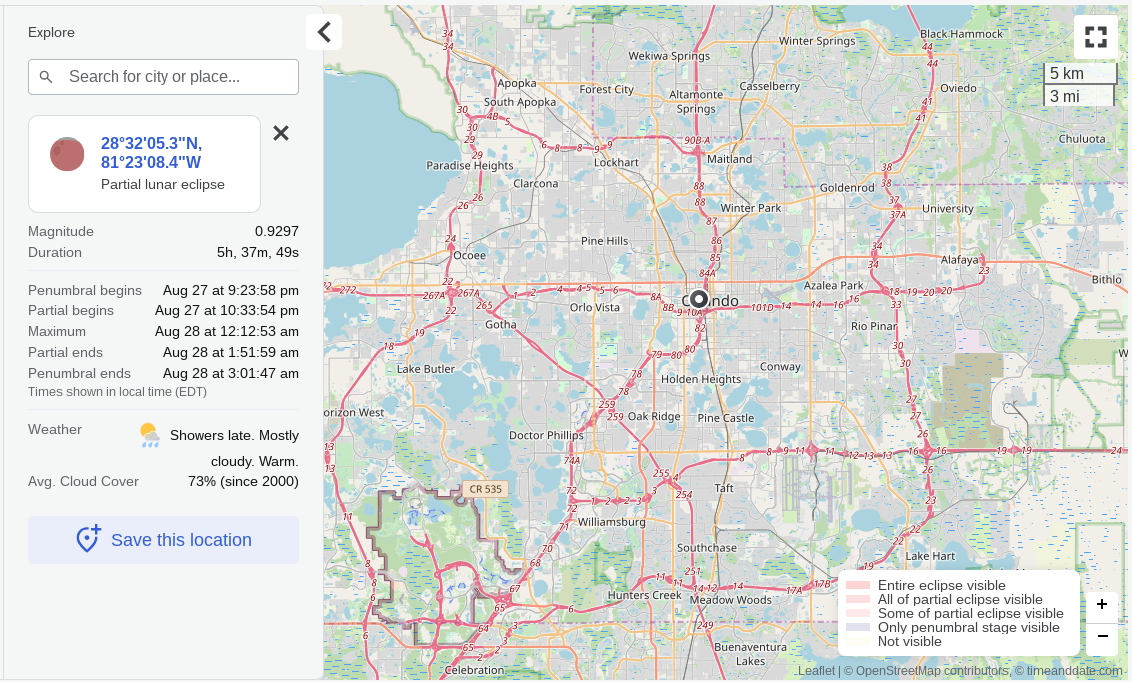
Task: Click the Azalea Park map label
Action: pos(834,285)
